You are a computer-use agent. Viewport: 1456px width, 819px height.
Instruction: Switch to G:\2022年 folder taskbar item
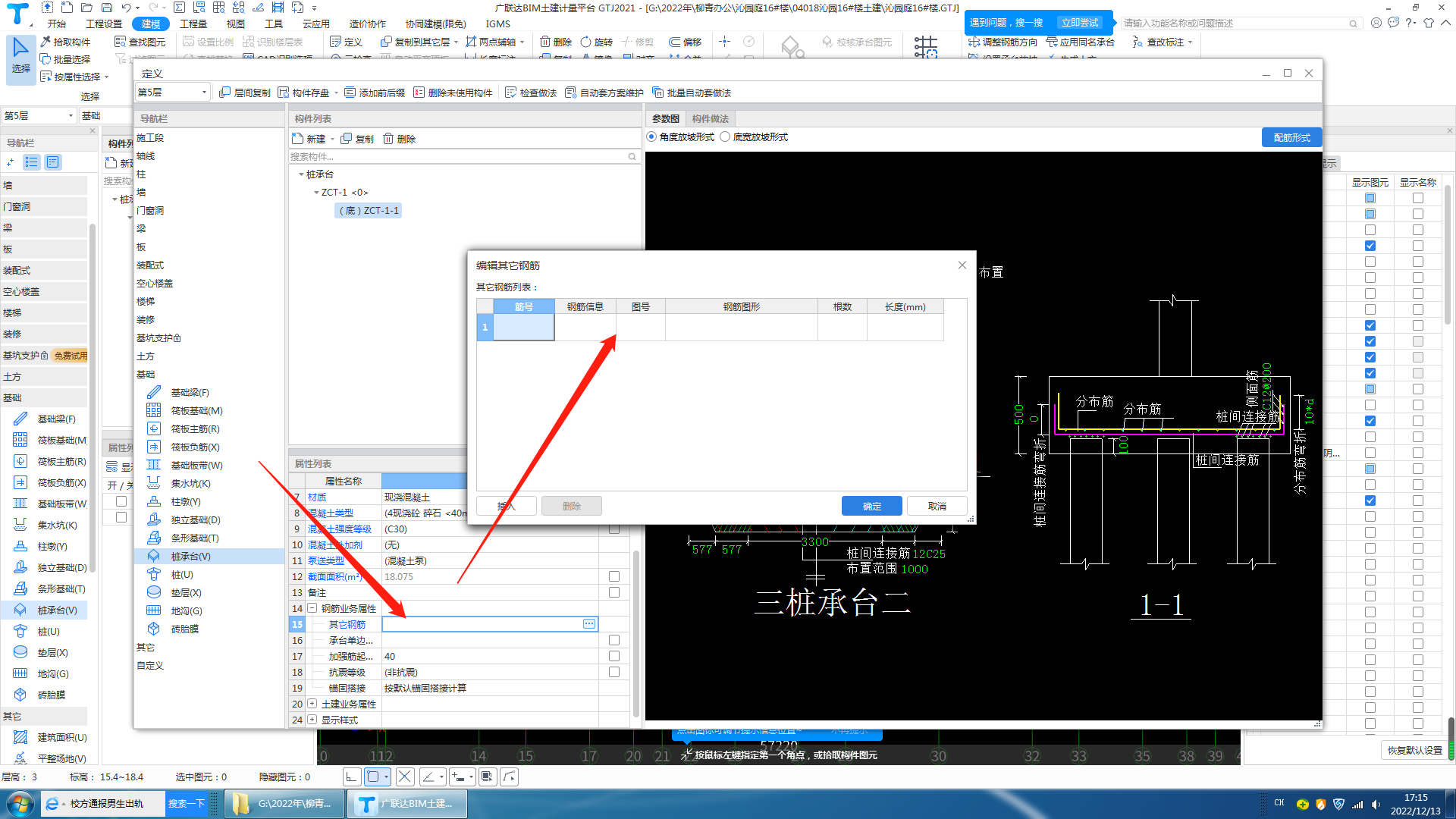coord(284,804)
